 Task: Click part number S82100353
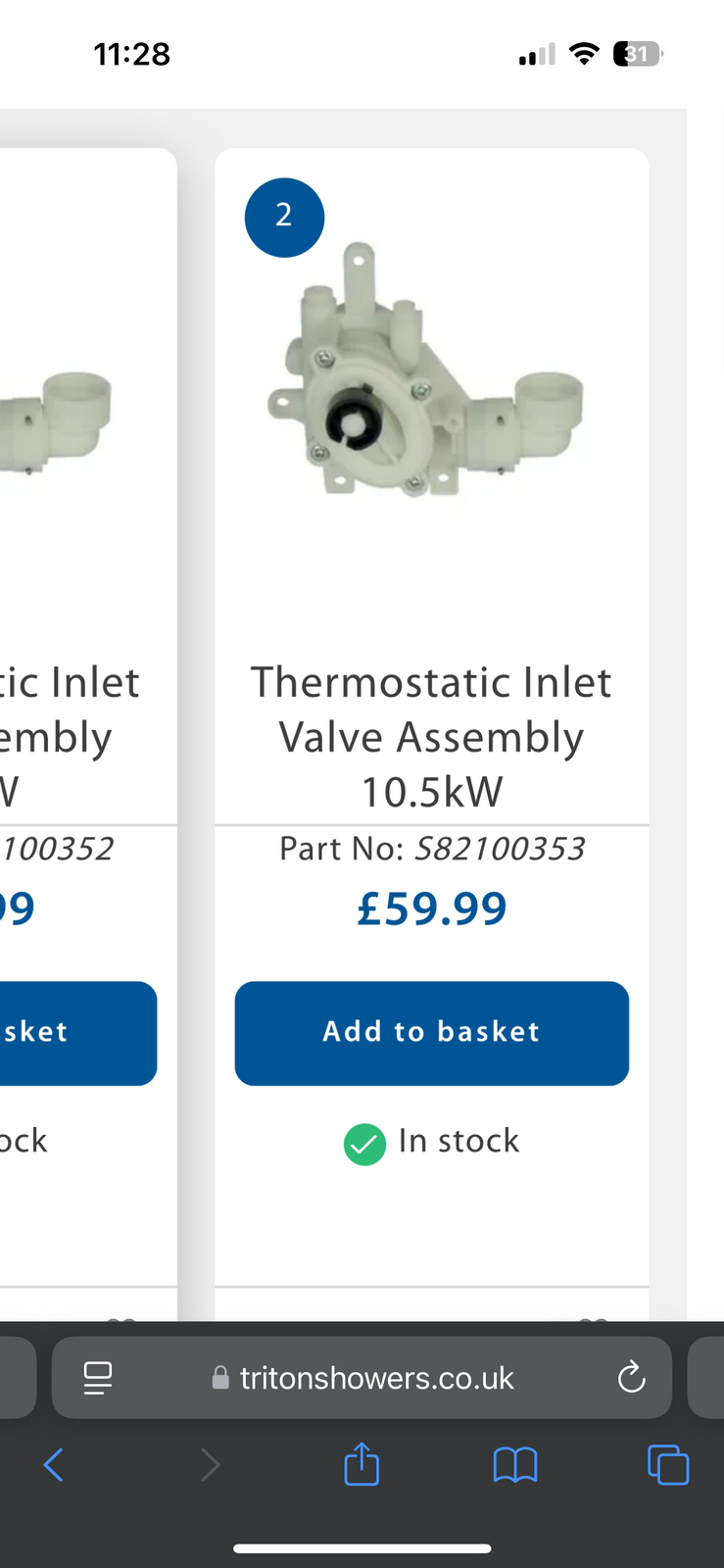[500, 849]
